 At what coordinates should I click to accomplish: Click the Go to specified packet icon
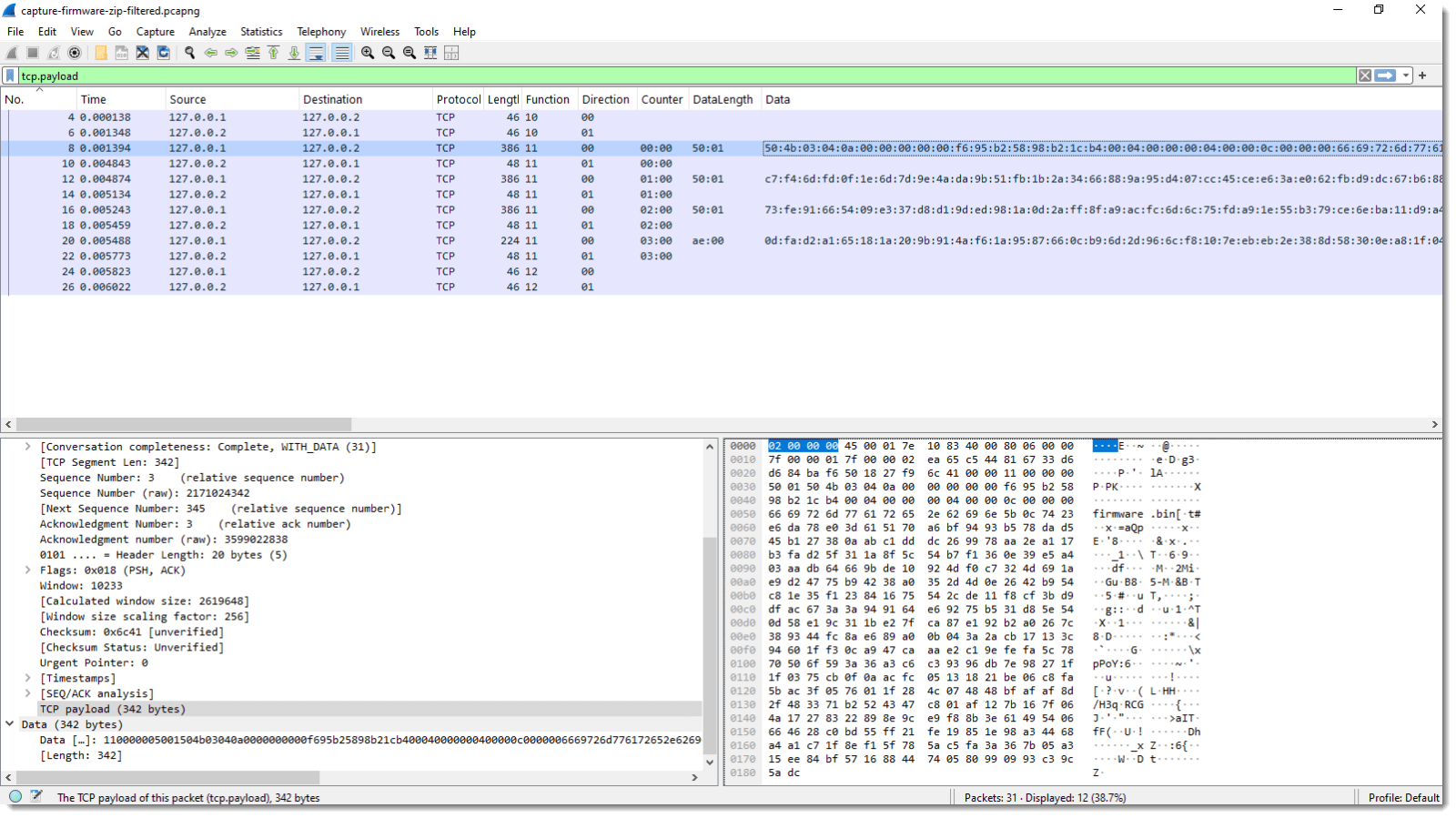(252, 53)
